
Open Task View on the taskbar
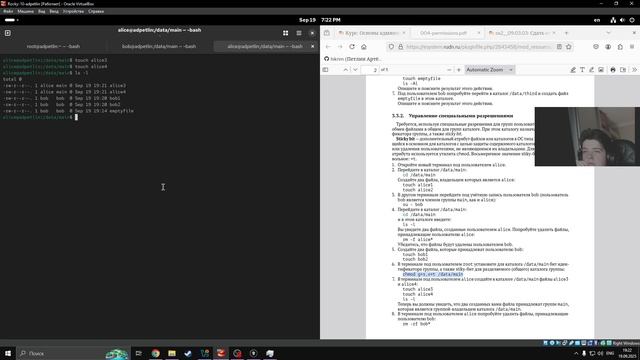139,353
